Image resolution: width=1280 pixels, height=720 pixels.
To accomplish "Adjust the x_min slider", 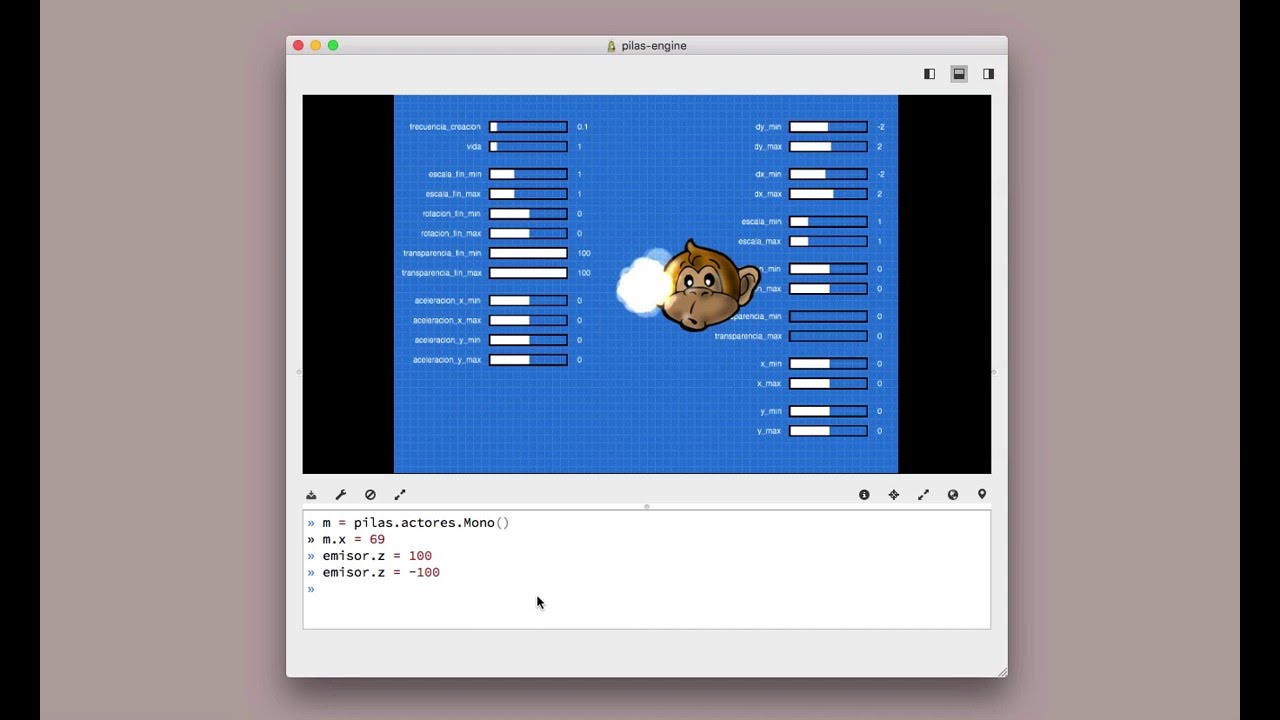I will coord(828,364).
